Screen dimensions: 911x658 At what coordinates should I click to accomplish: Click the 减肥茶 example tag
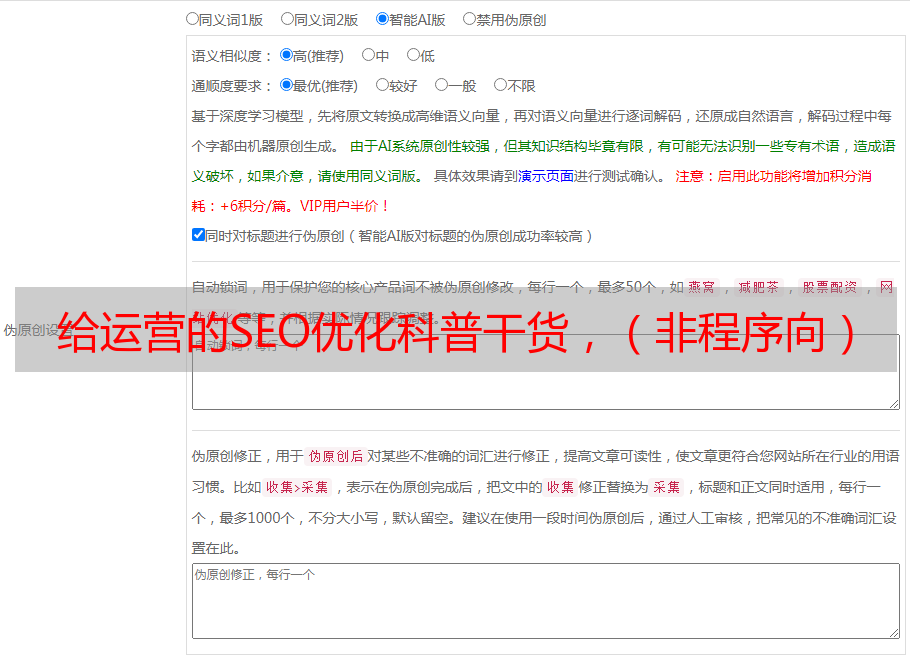(x=758, y=287)
